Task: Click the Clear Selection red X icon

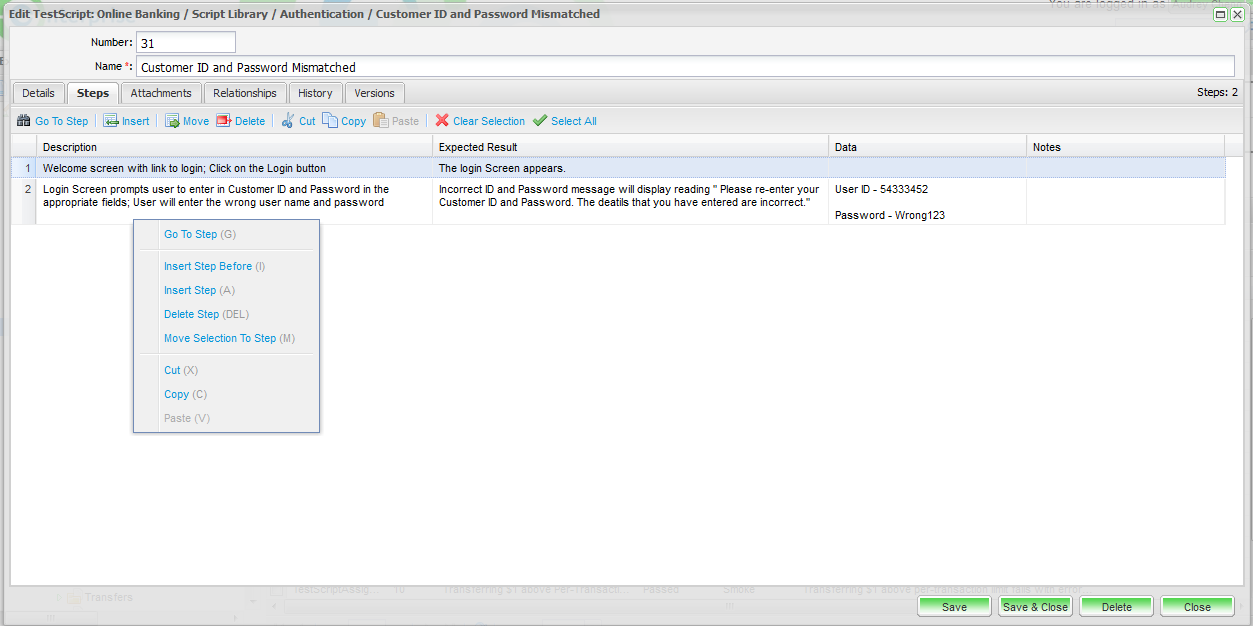Action: [x=442, y=121]
